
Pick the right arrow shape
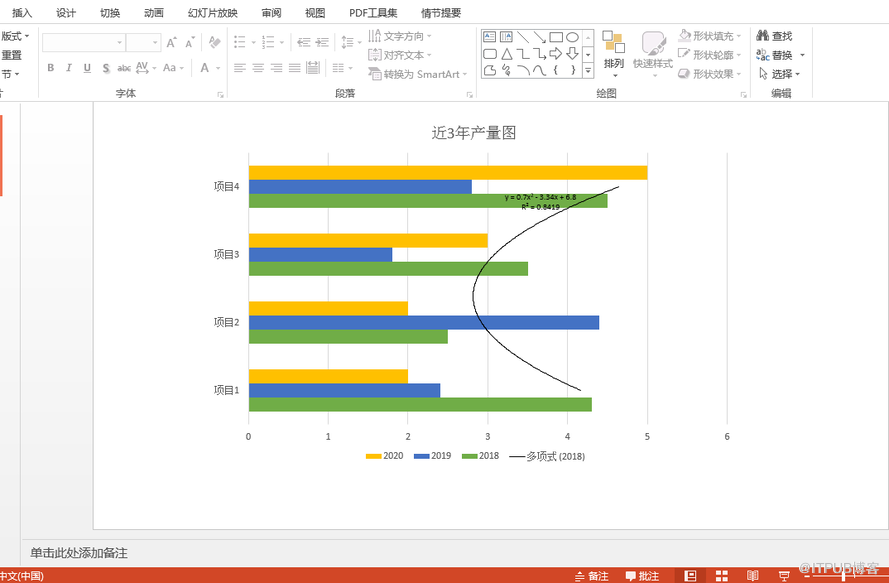coord(556,53)
